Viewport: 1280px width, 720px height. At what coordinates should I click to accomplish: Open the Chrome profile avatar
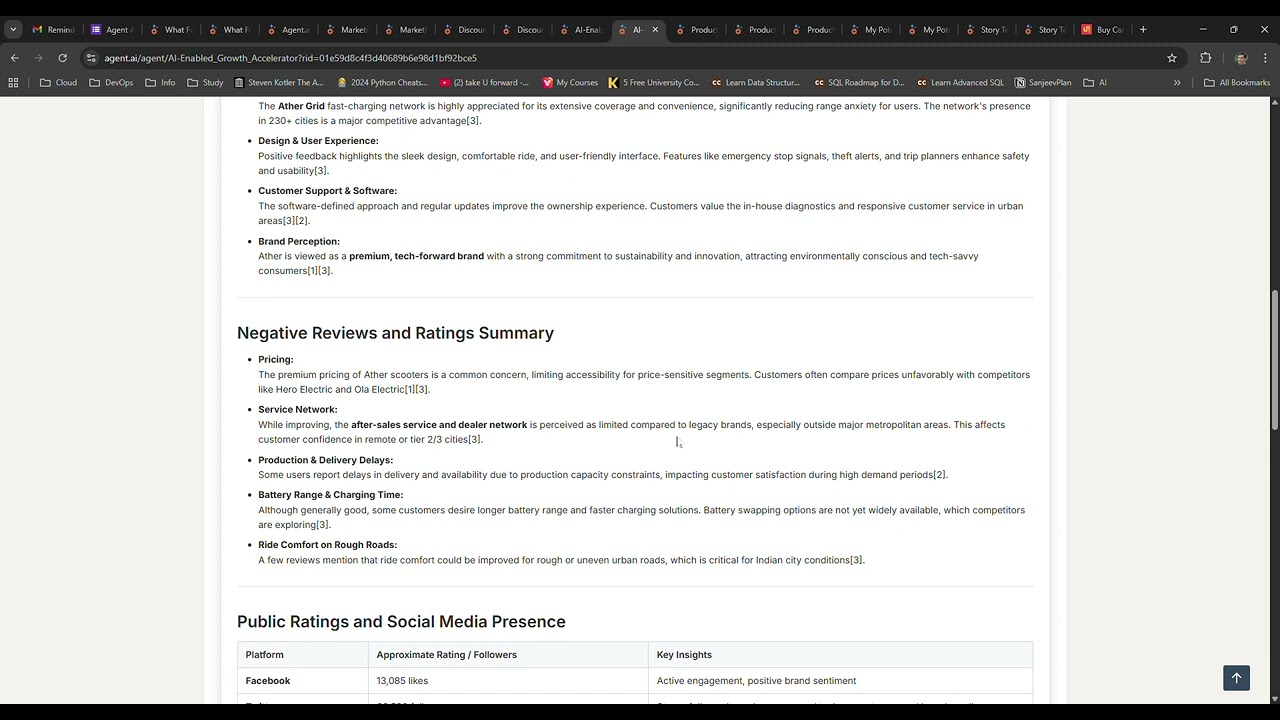[1241, 58]
